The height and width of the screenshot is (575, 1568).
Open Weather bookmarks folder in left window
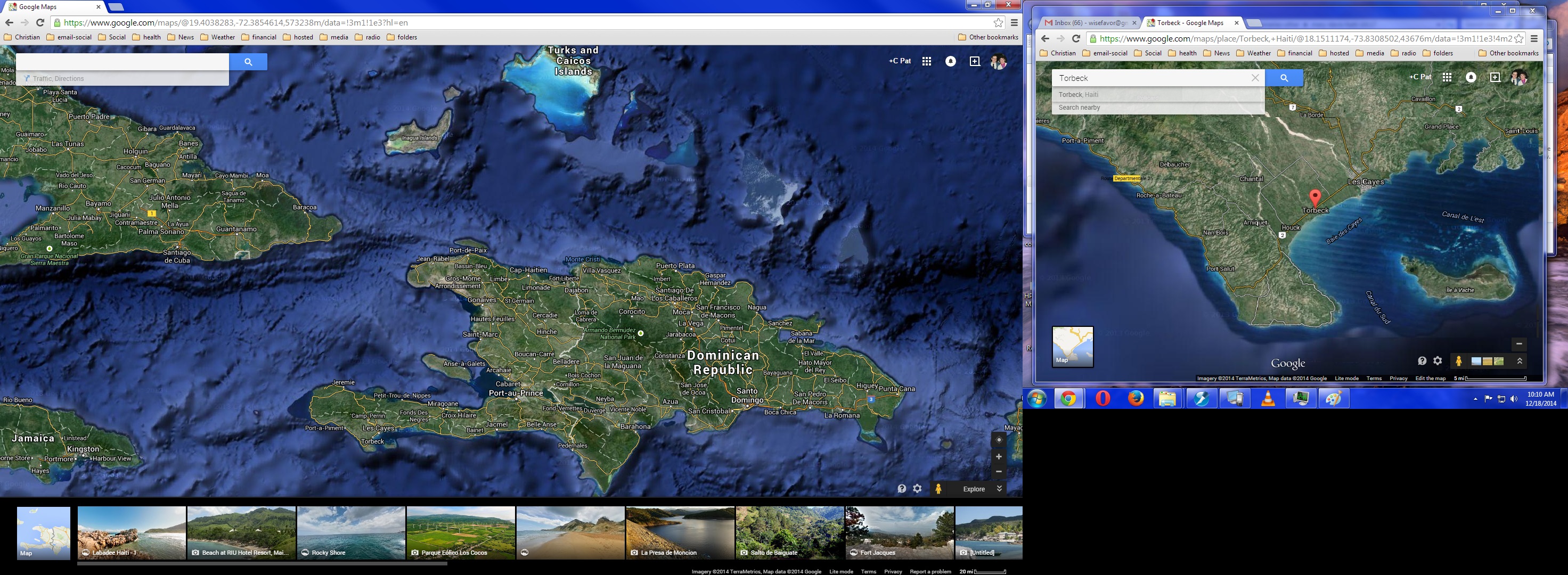tap(218, 37)
